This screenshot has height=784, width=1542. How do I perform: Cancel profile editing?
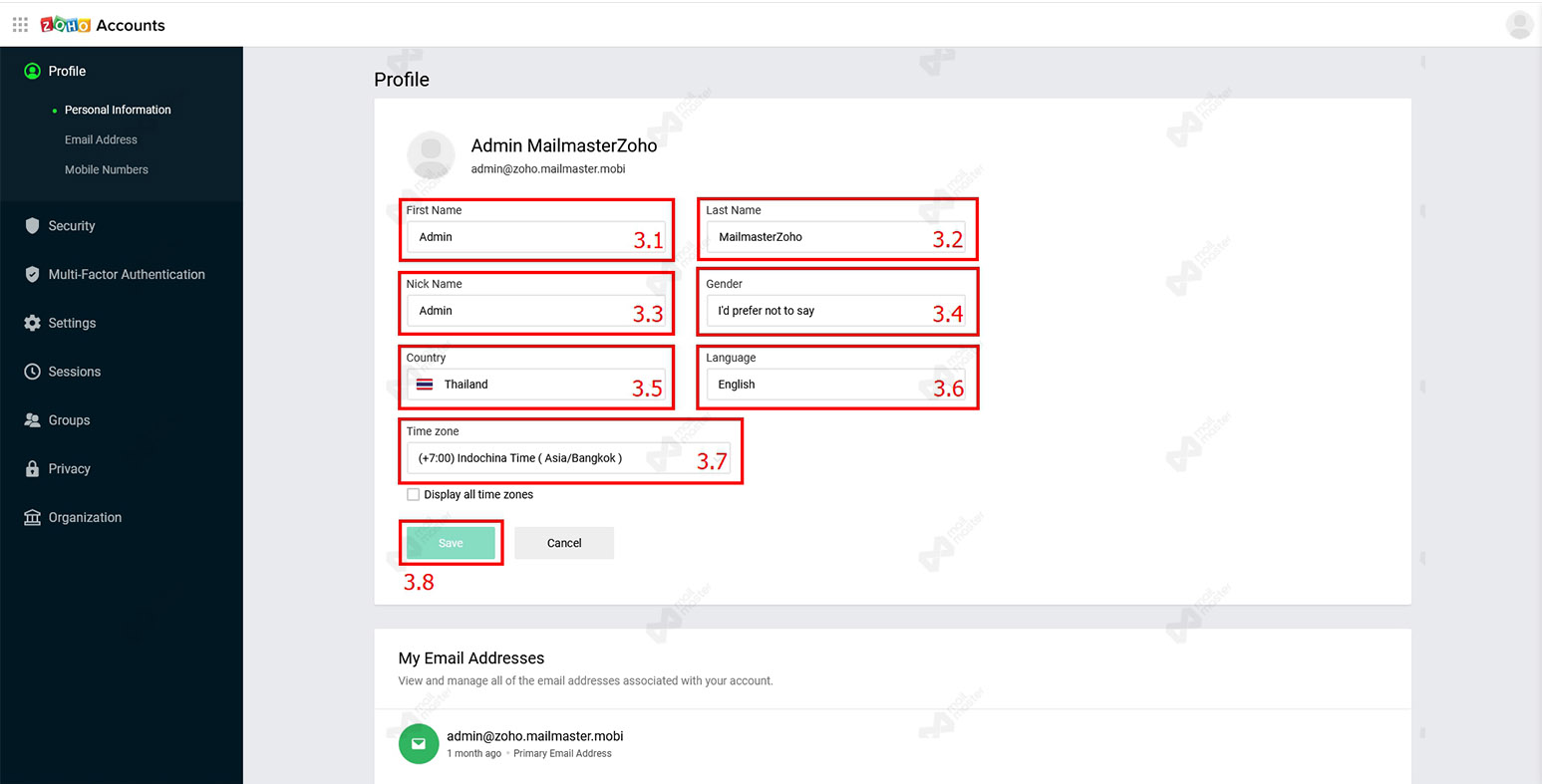564,543
